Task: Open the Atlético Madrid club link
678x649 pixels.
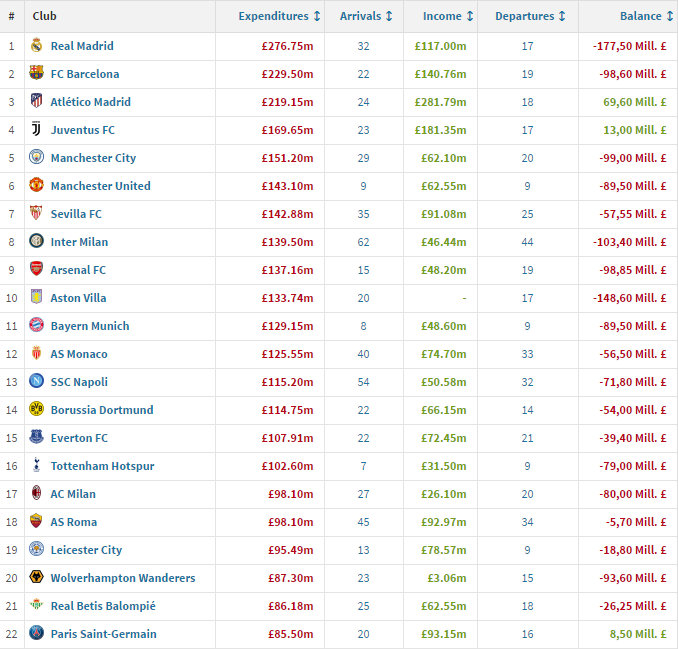Action: [x=90, y=102]
